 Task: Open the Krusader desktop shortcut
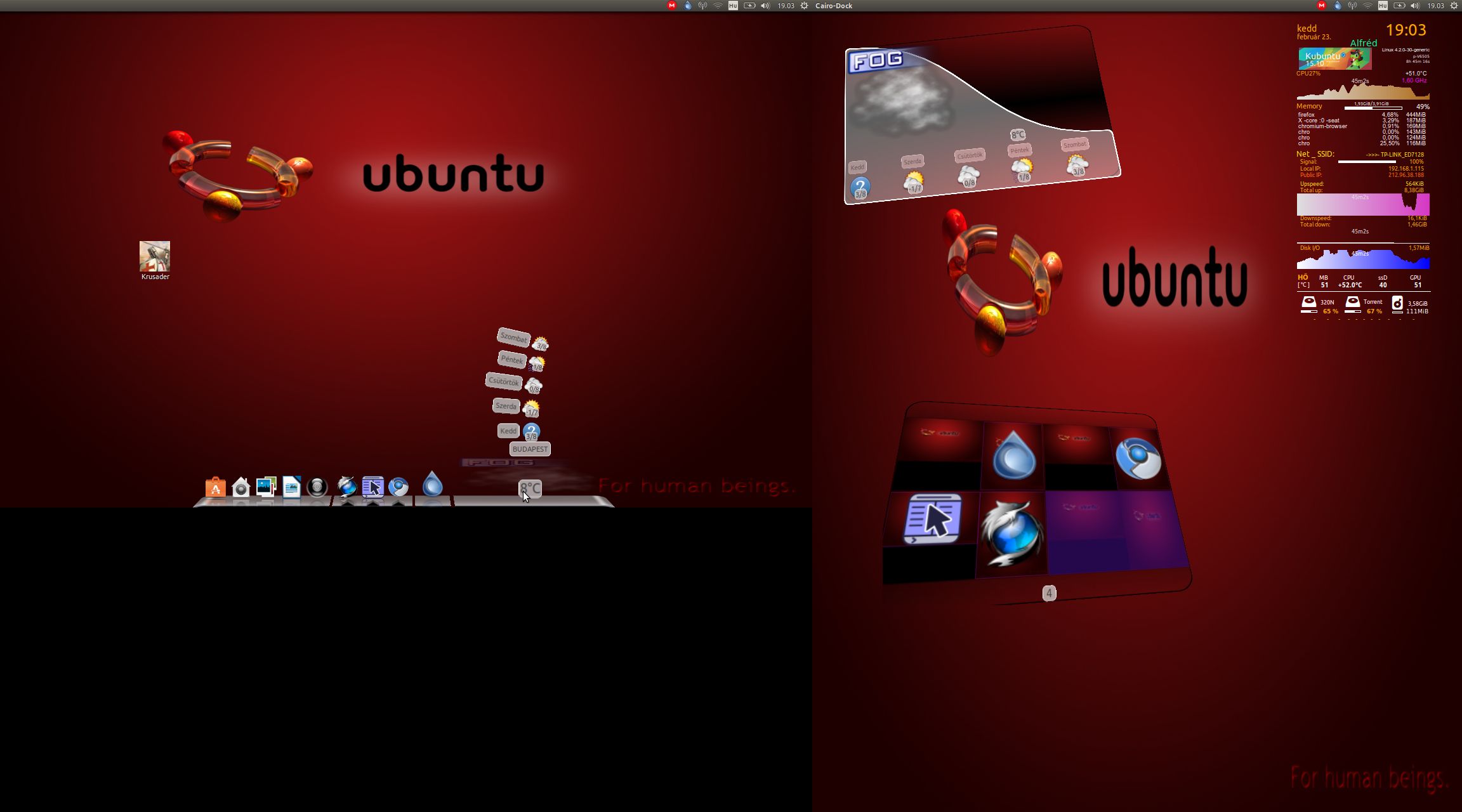pyautogui.click(x=155, y=261)
